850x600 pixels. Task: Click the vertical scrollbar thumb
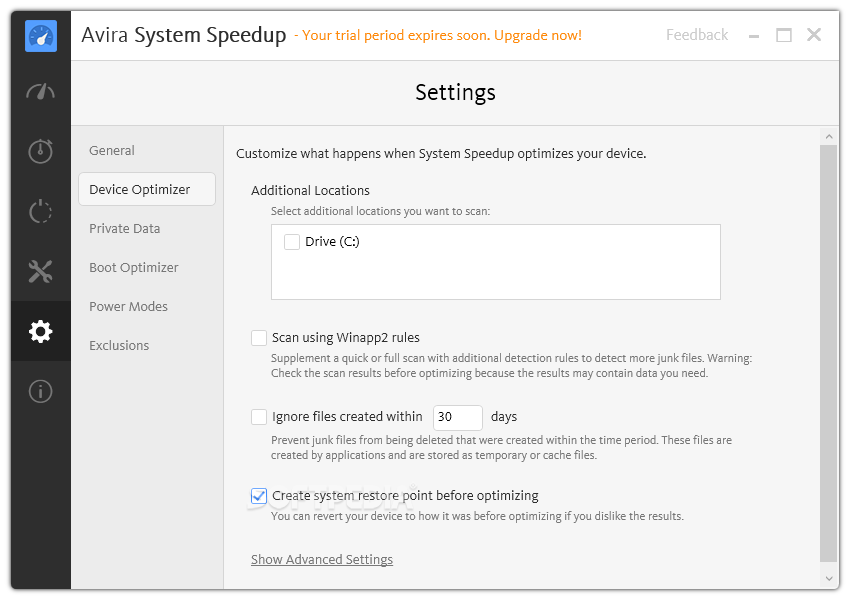pyautogui.click(x=828, y=354)
